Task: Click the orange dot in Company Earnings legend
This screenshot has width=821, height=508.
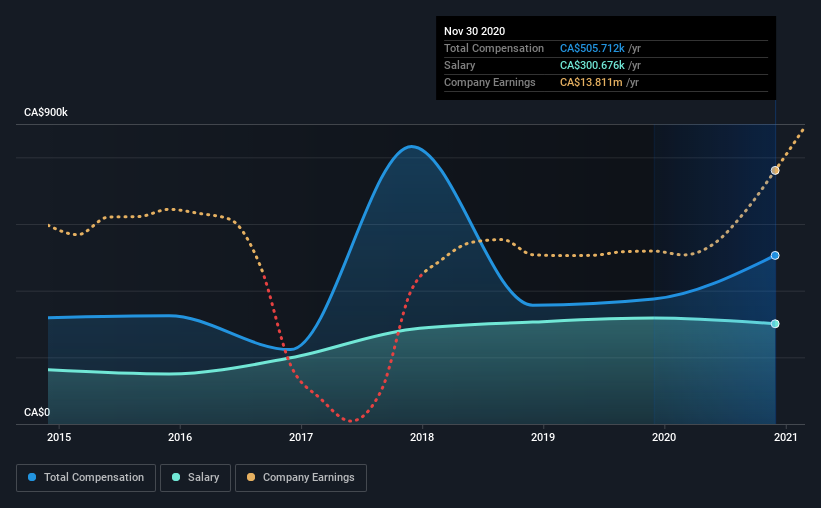Action: pyautogui.click(x=251, y=477)
